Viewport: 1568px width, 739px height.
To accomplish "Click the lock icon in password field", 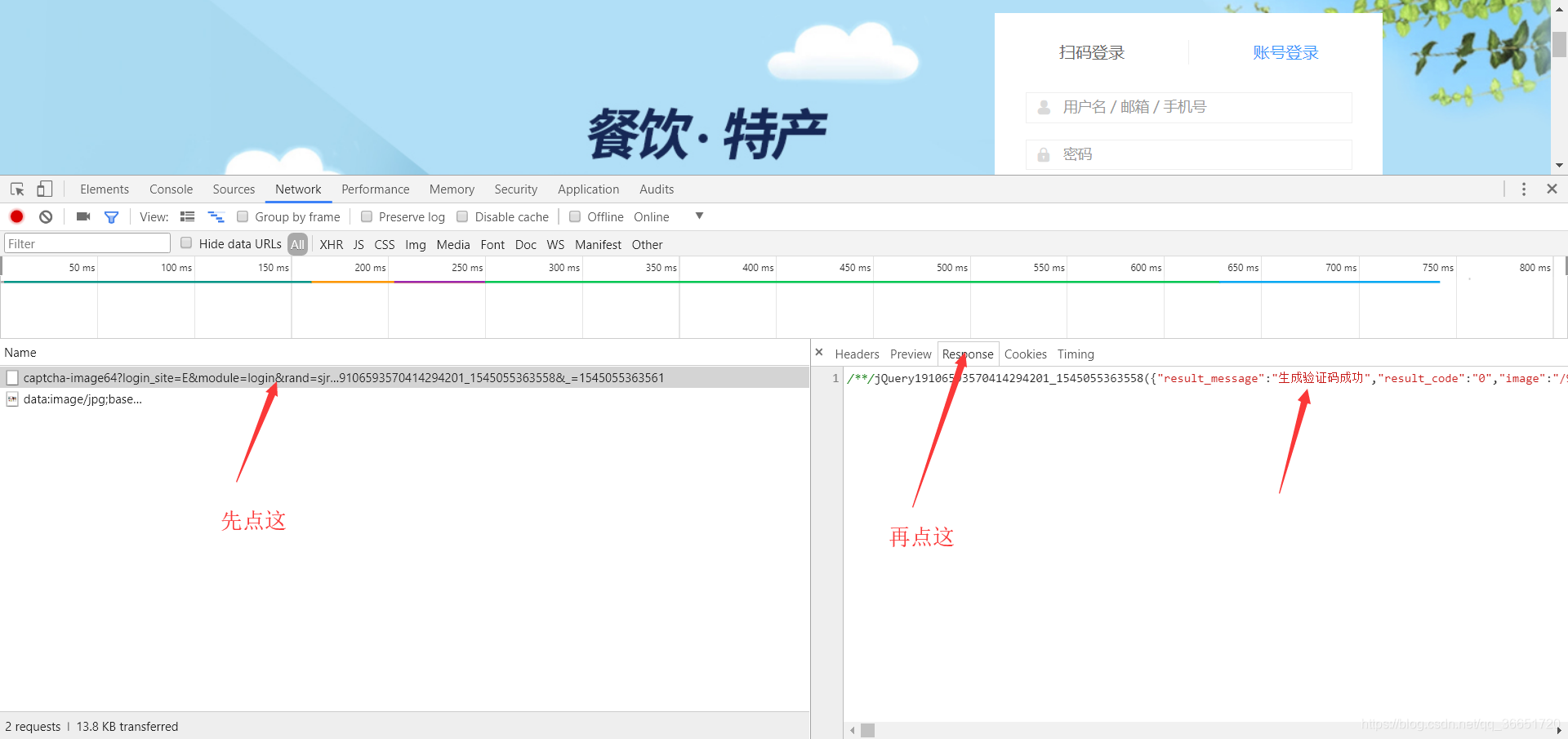I will click(1044, 154).
